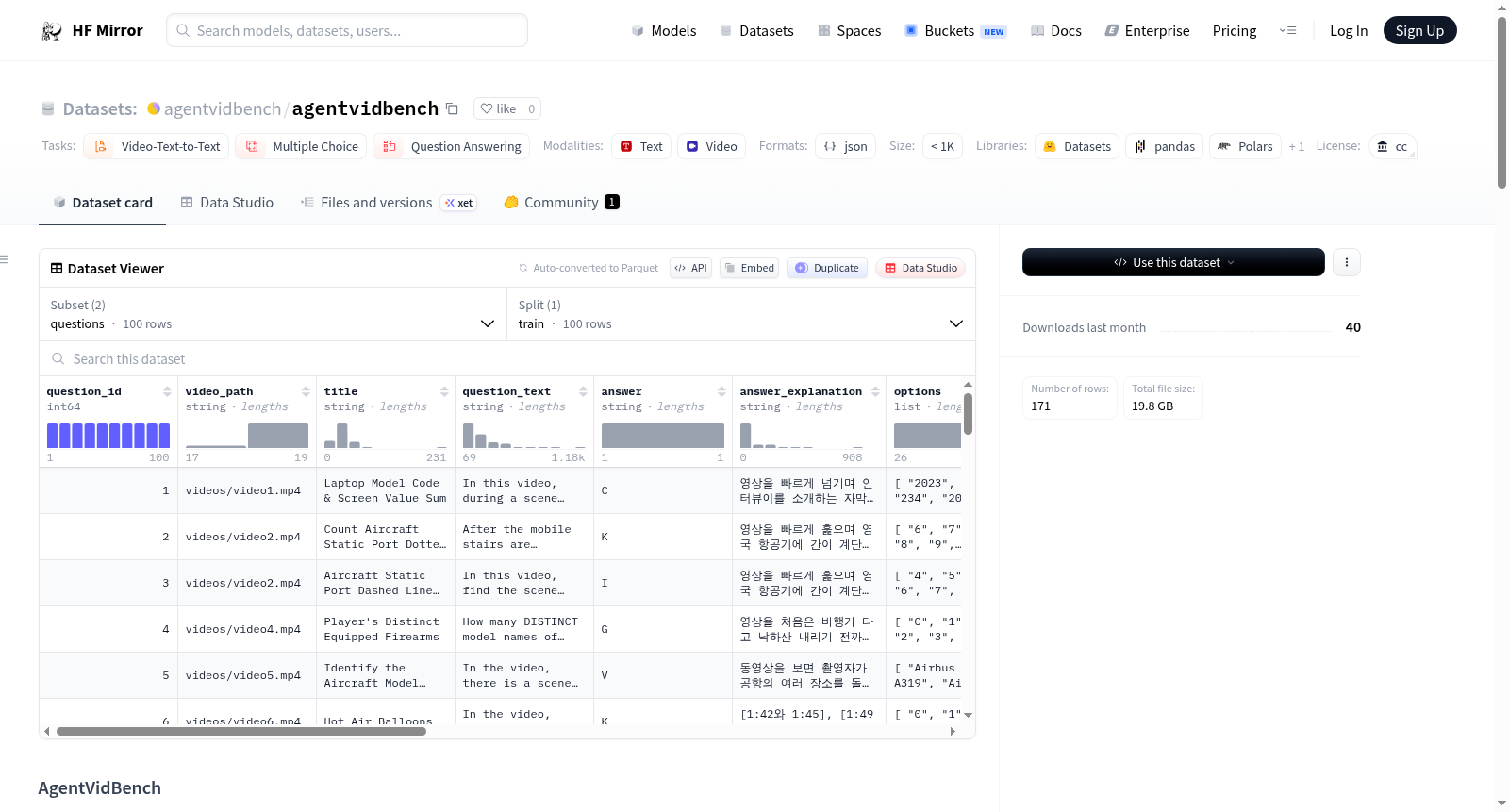1509x812 pixels.
Task: Open the Pricing page
Action: pyautogui.click(x=1235, y=30)
